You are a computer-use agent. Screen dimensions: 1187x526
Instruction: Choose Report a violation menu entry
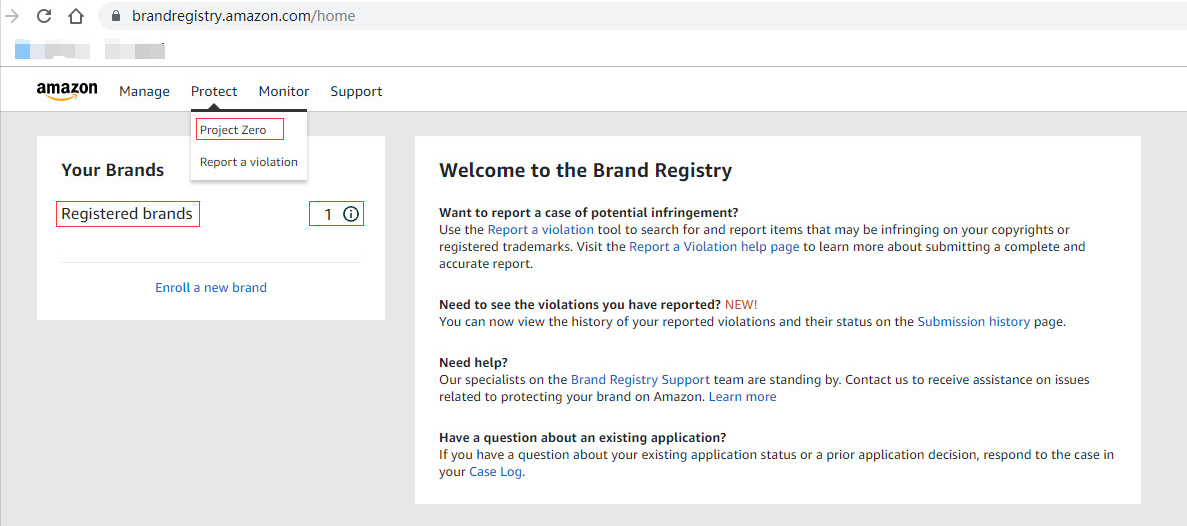tap(248, 162)
